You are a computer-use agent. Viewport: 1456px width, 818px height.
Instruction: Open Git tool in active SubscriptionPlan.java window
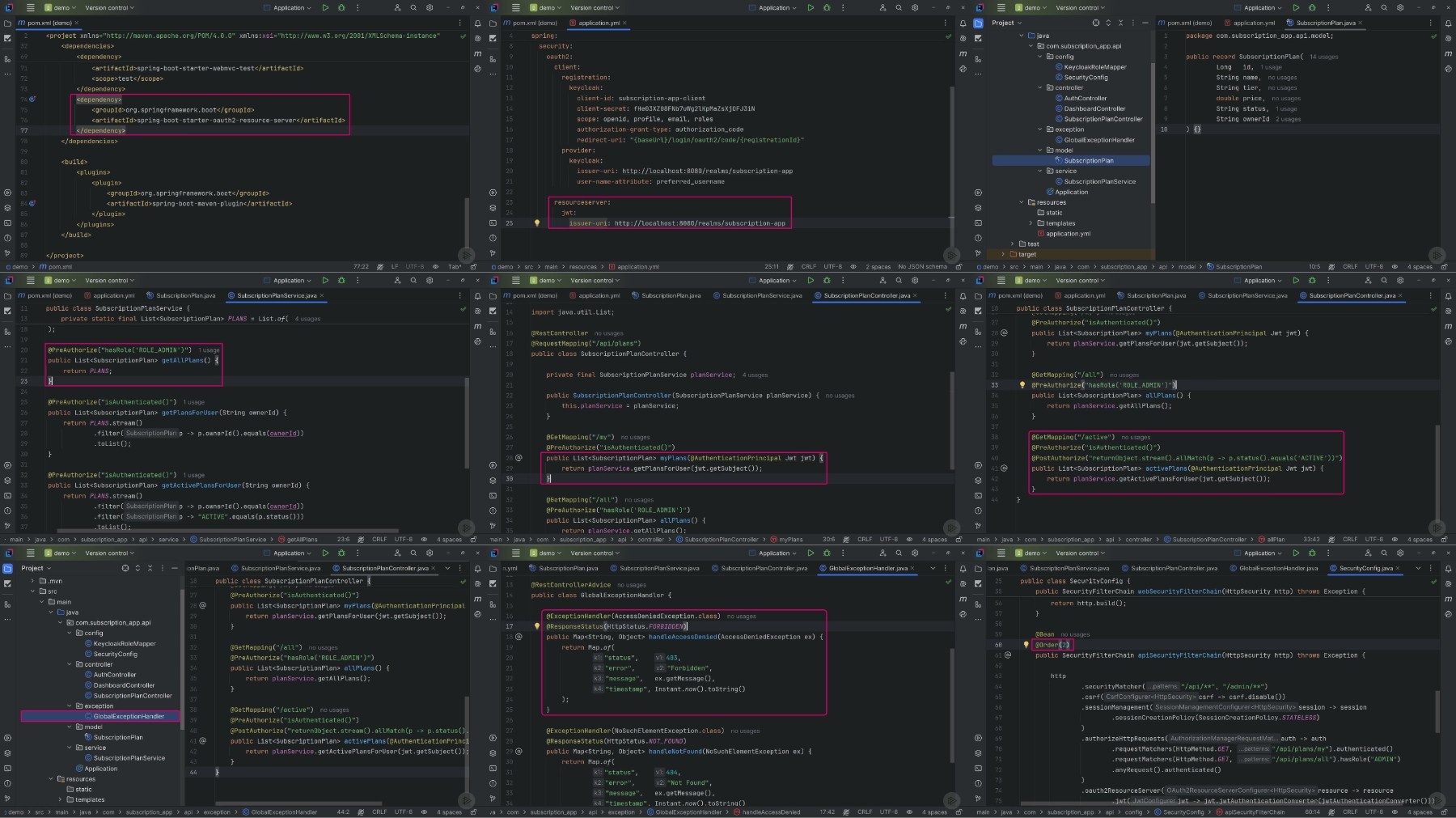978,252
